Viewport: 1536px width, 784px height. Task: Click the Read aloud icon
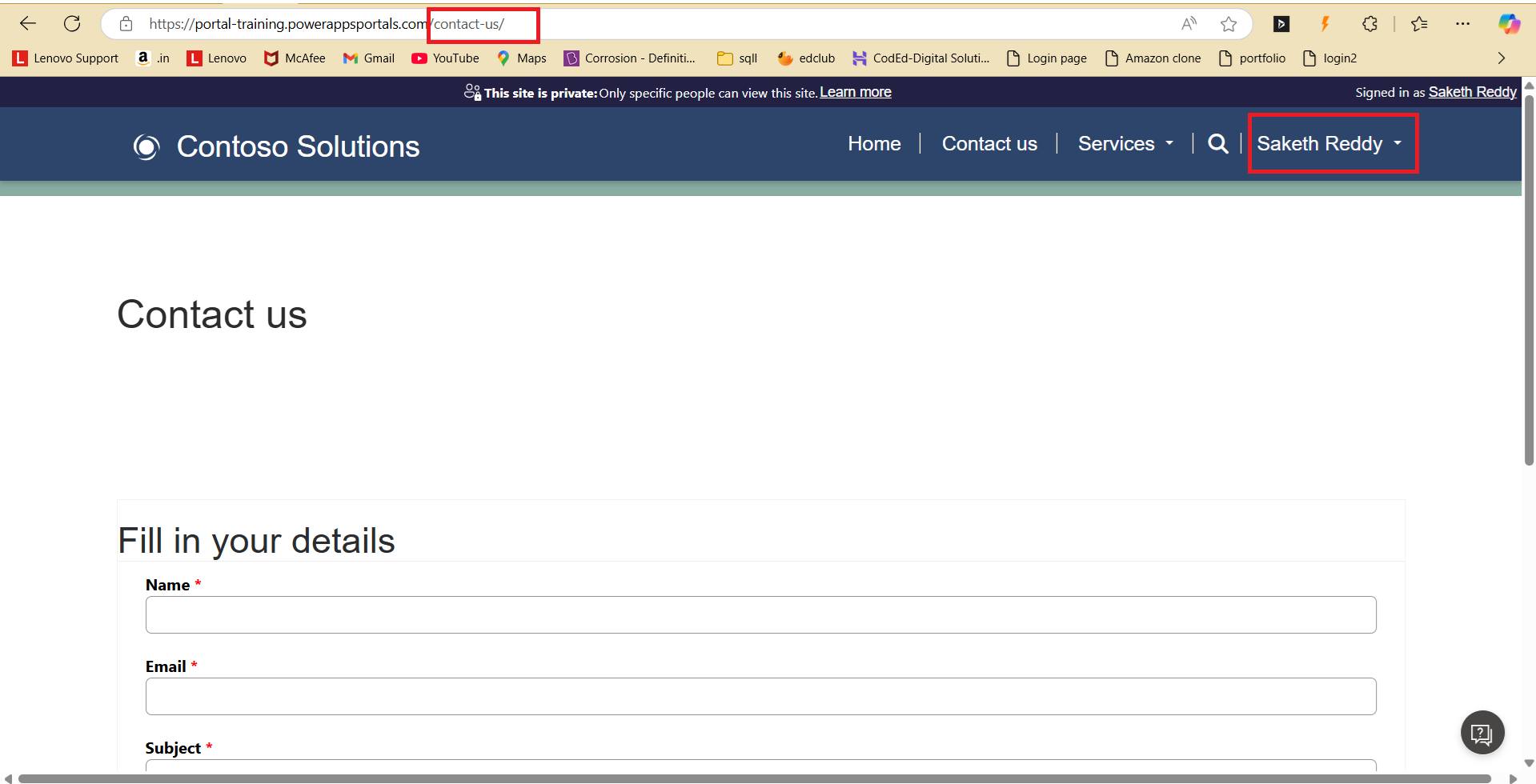(x=1189, y=24)
